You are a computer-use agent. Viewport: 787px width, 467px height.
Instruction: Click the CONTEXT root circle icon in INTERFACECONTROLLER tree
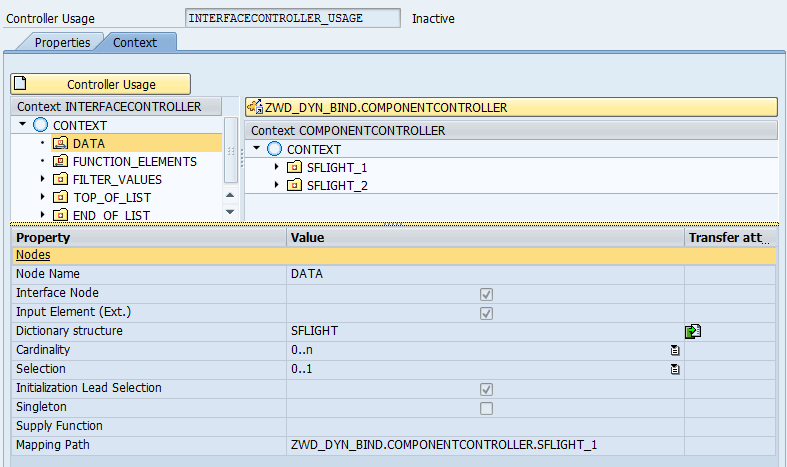click(x=40, y=125)
